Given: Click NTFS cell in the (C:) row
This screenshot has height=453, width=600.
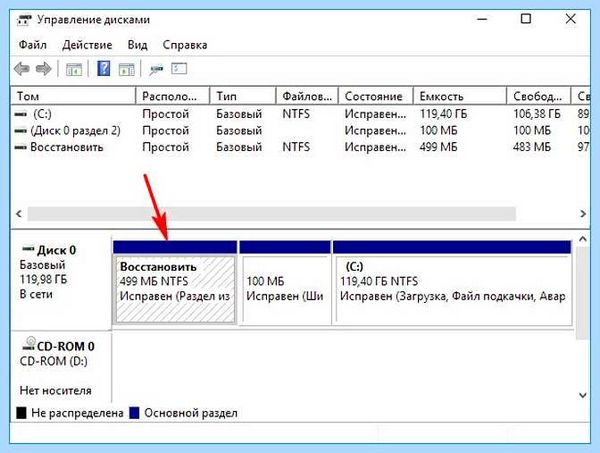Looking at the screenshot, I should pyautogui.click(x=296, y=114).
